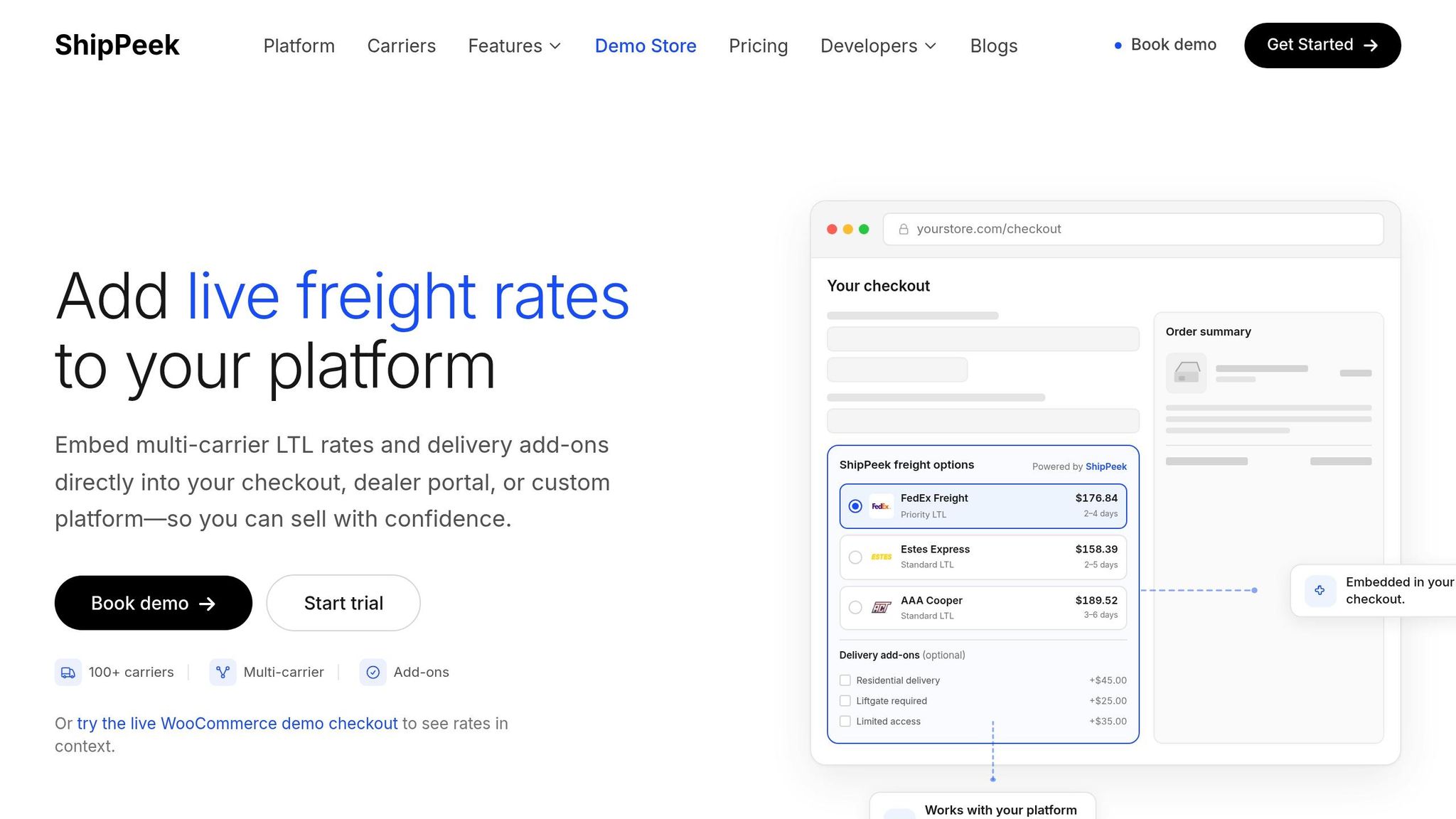1456x819 pixels.
Task: Click the black Book demo hero button
Action: pos(154,603)
